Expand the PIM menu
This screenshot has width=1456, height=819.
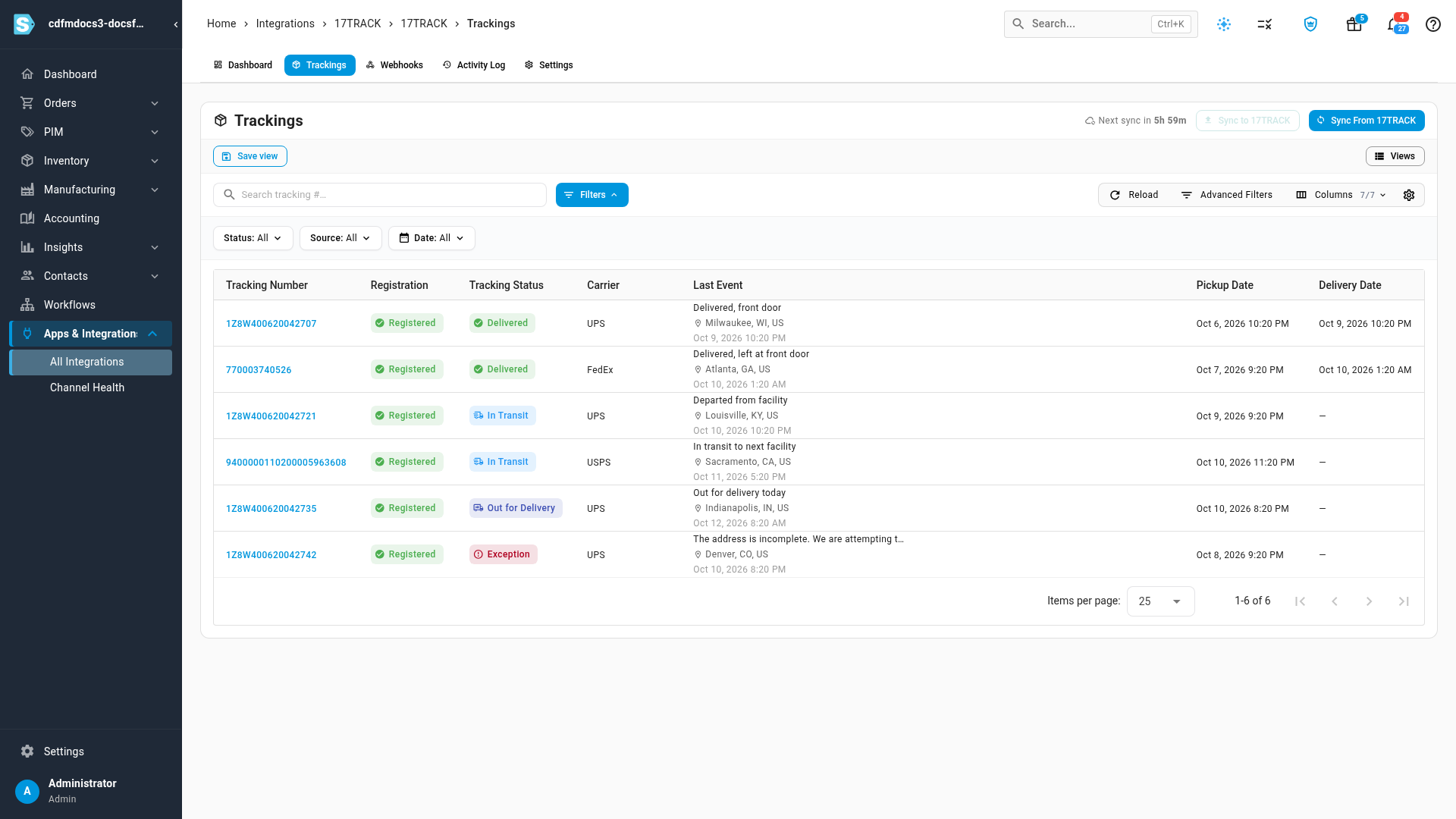point(91,132)
